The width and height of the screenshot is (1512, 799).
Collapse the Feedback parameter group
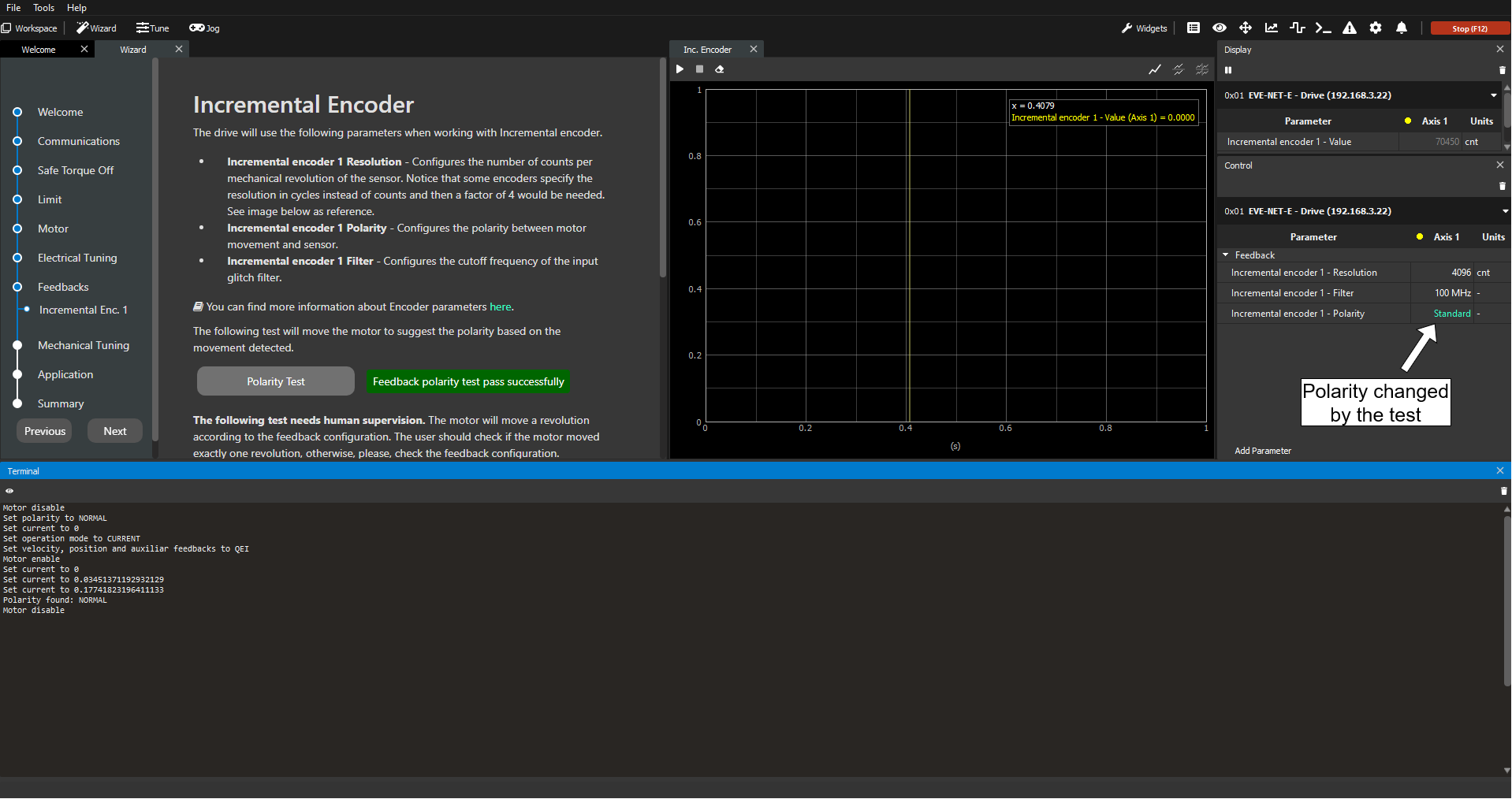coord(1226,255)
